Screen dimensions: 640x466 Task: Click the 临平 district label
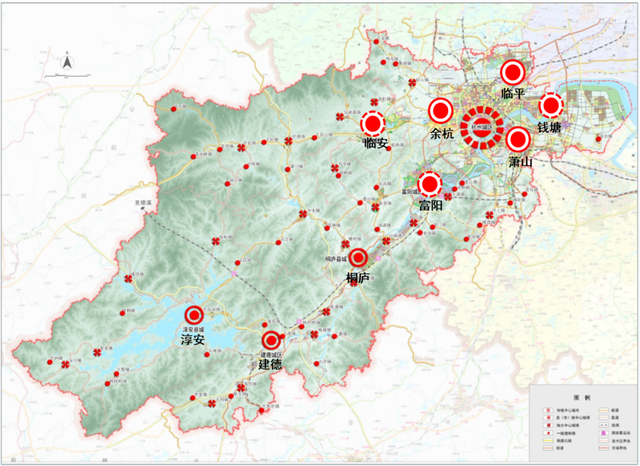point(513,93)
